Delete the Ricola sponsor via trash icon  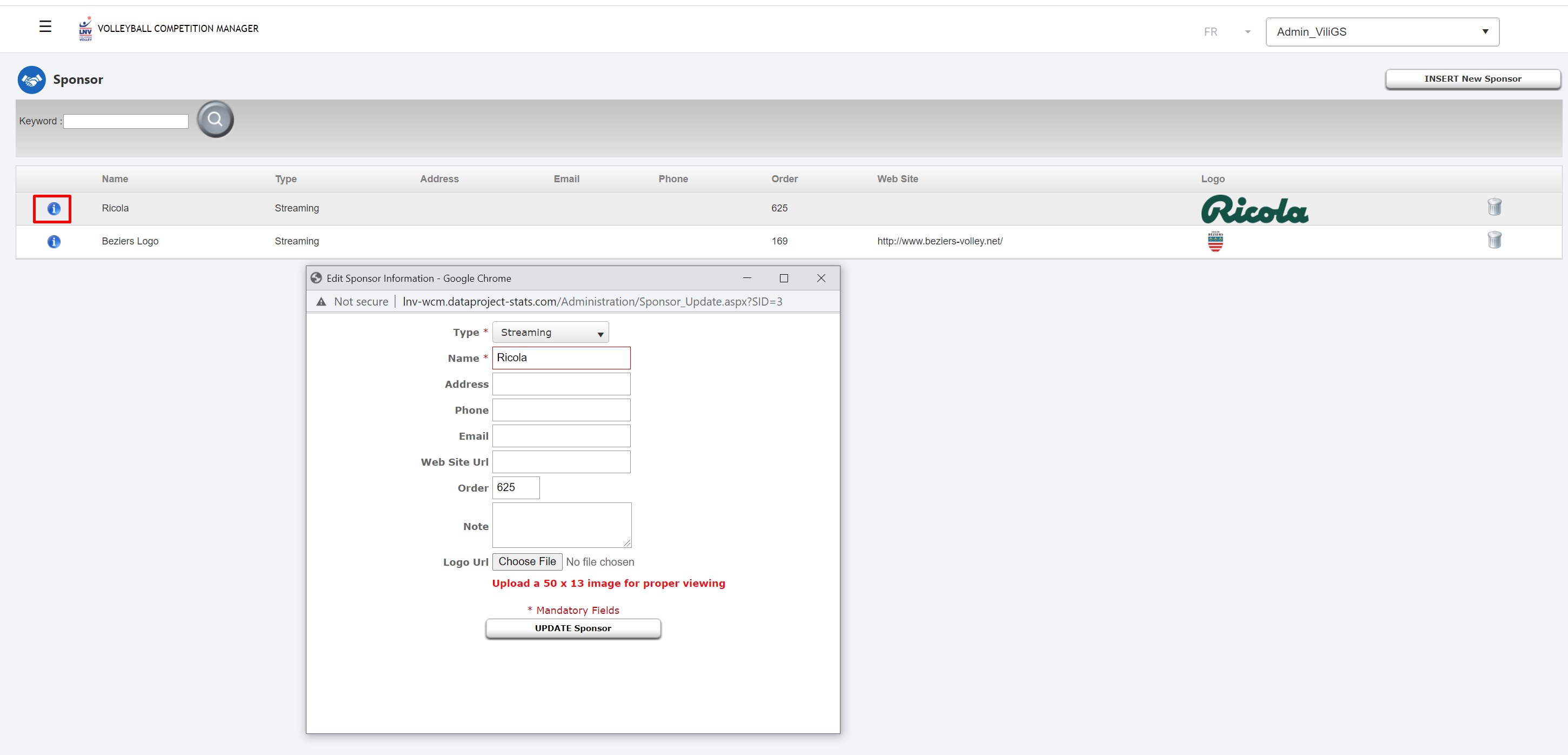click(1494, 207)
